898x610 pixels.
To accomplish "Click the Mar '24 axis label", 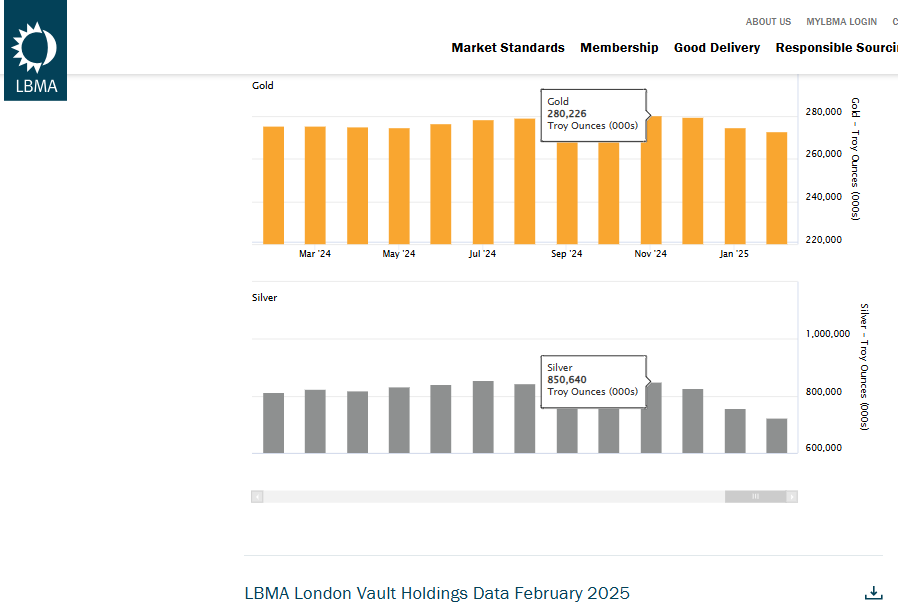I will (x=315, y=254).
